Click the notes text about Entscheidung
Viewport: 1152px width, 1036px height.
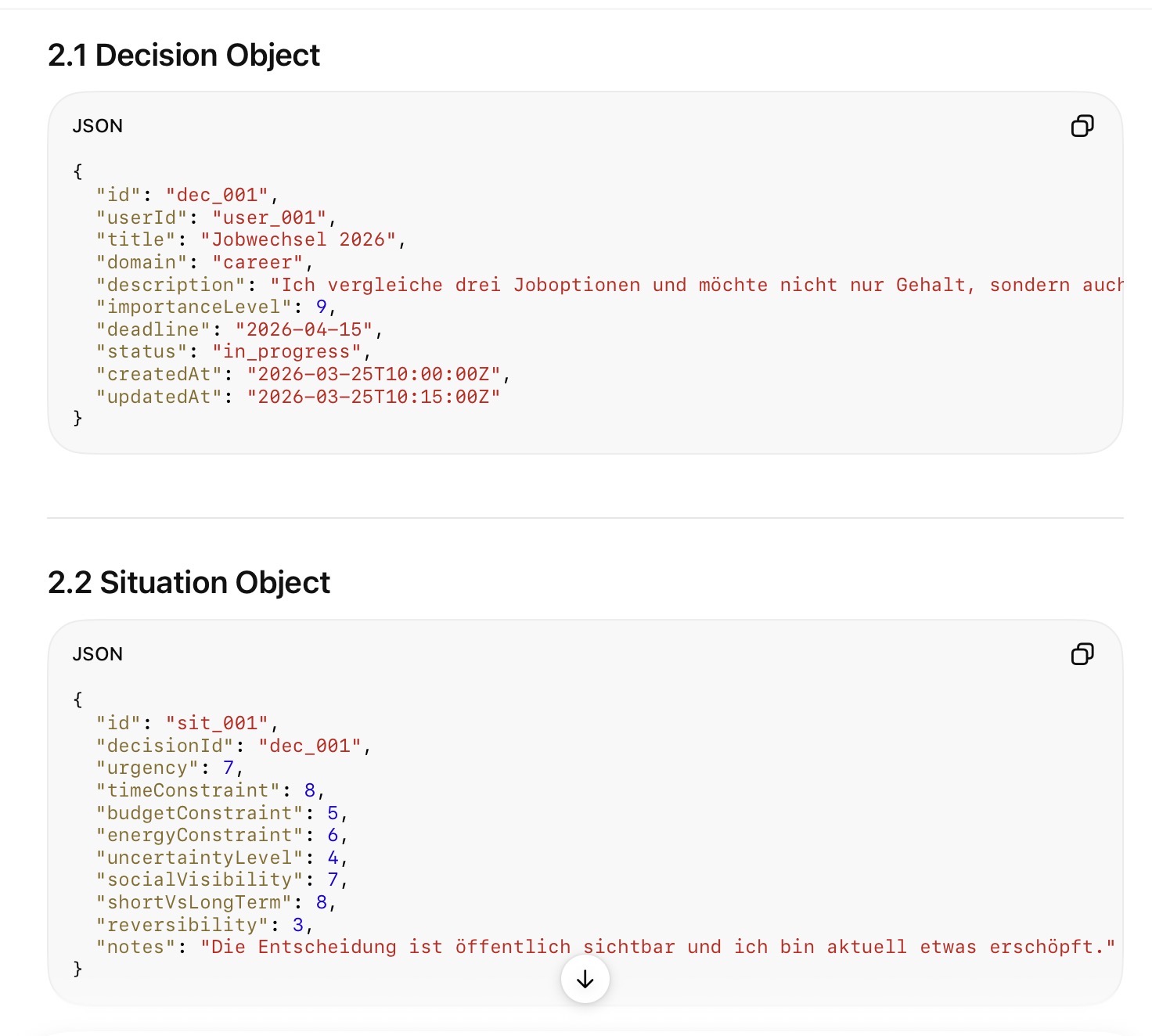pos(657,947)
